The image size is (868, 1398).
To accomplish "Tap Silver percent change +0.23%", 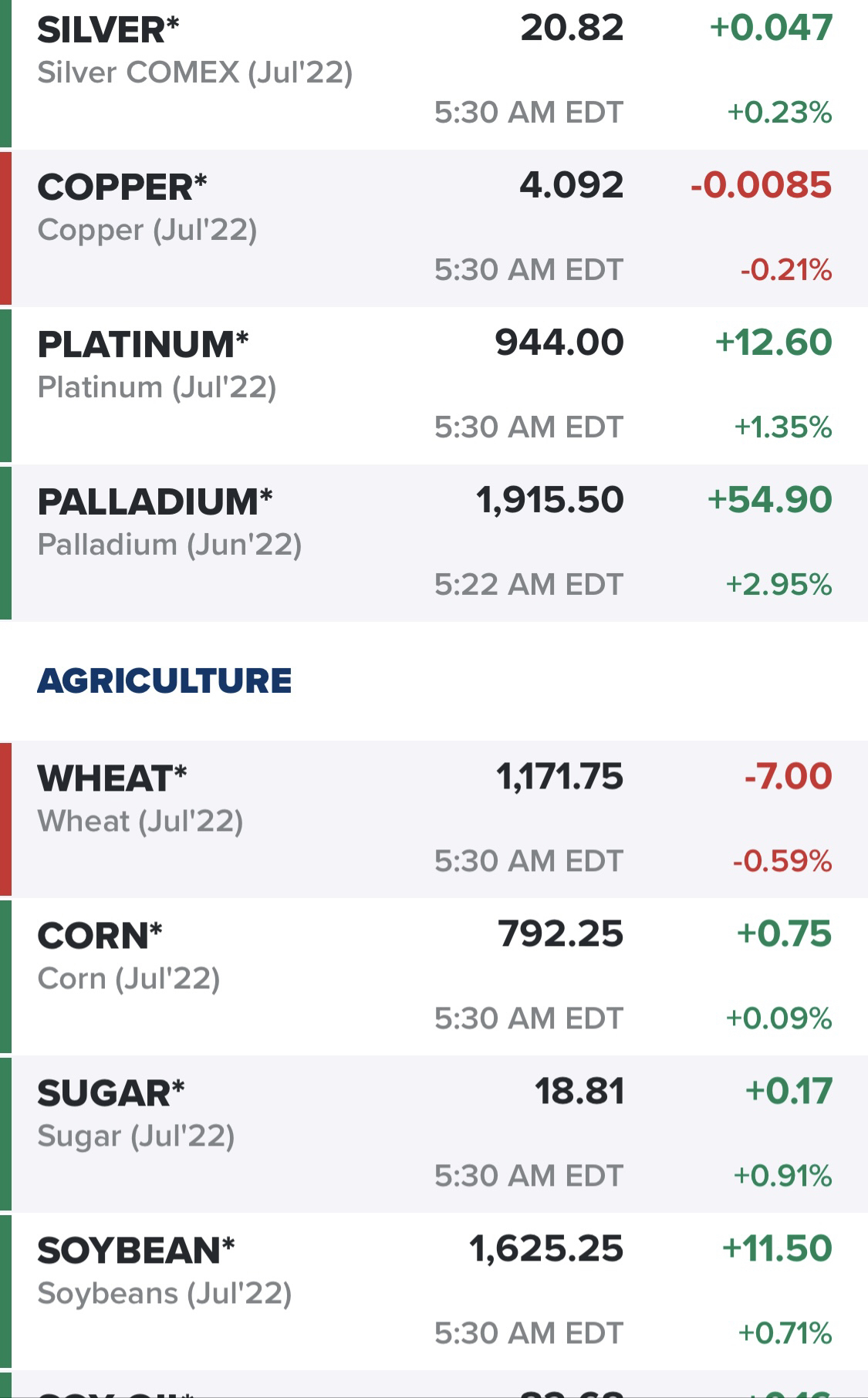I will [779, 113].
